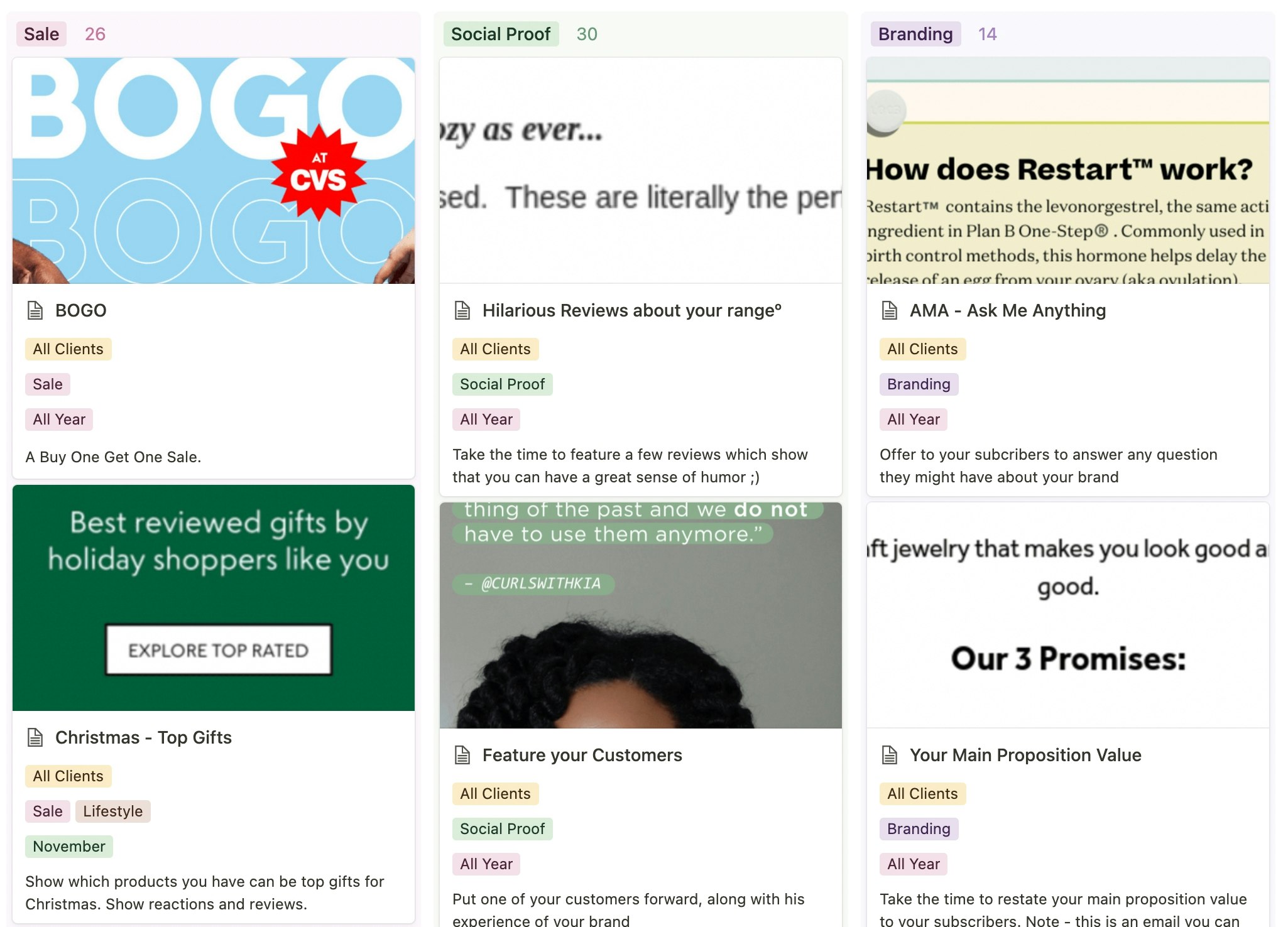Viewport: 1288px width, 927px height.
Task: Click document icon beside Hilarious Reviews title
Action: 462,310
